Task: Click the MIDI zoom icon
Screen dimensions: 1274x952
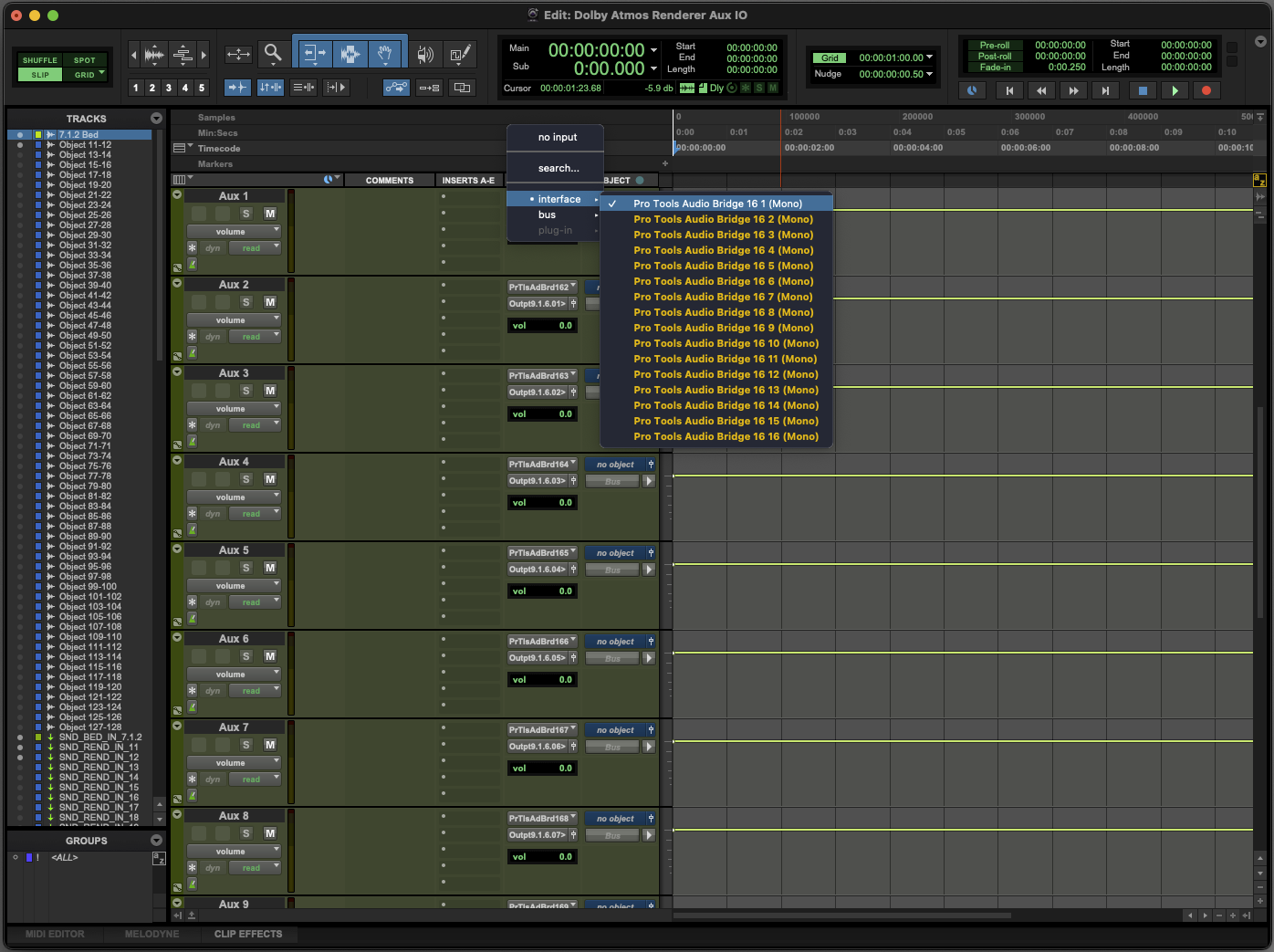Action: pos(183,55)
